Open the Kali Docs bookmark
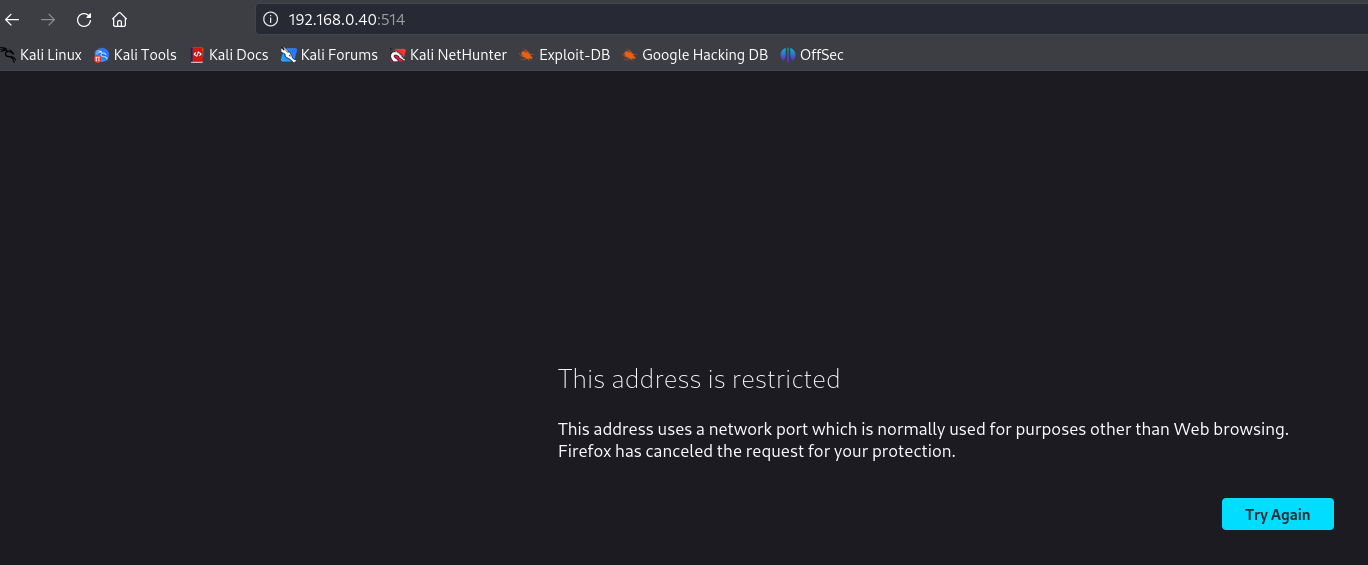The image size is (1368, 565). click(x=229, y=55)
